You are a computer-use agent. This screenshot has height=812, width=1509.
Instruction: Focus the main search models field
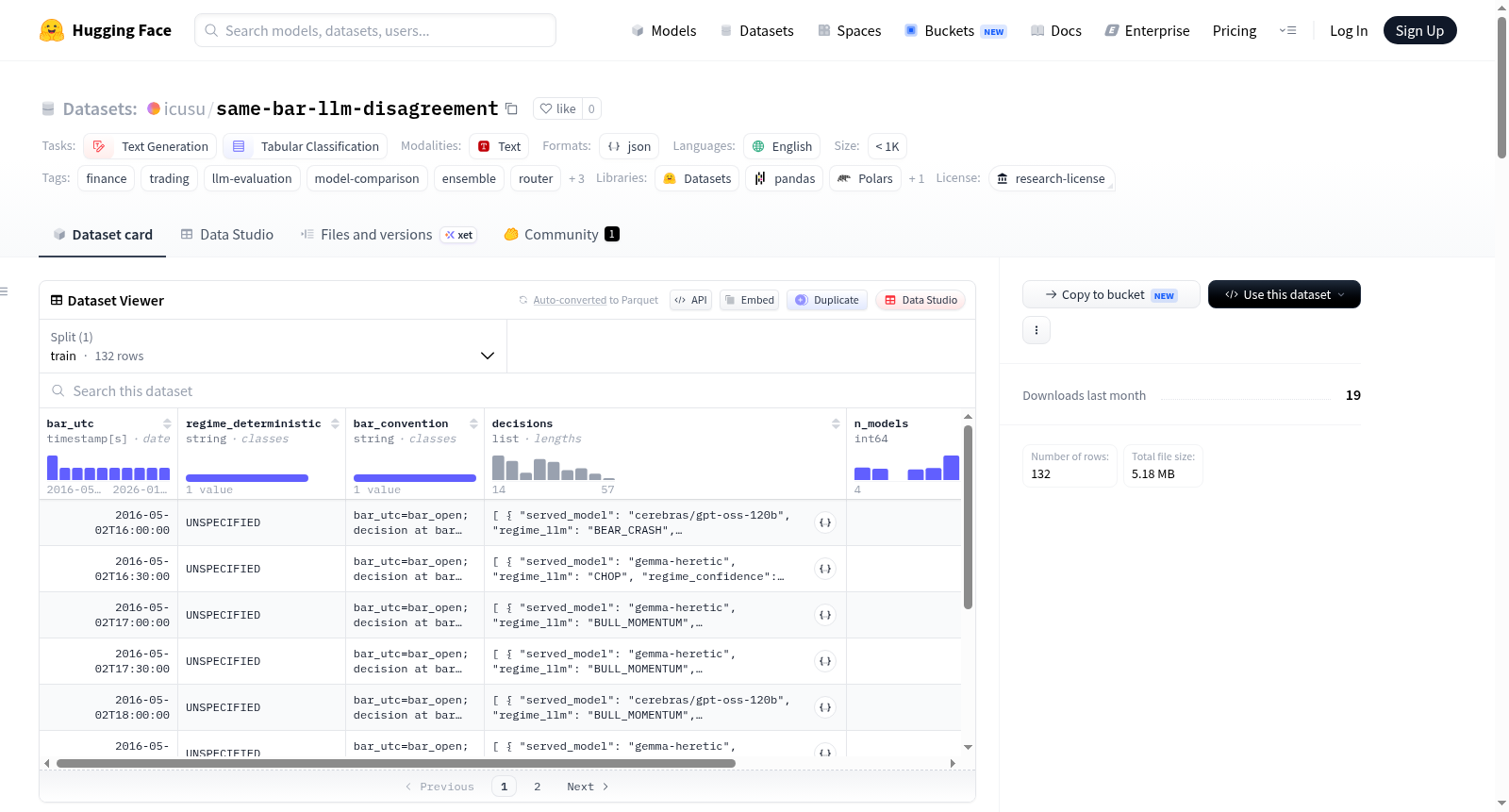click(375, 30)
